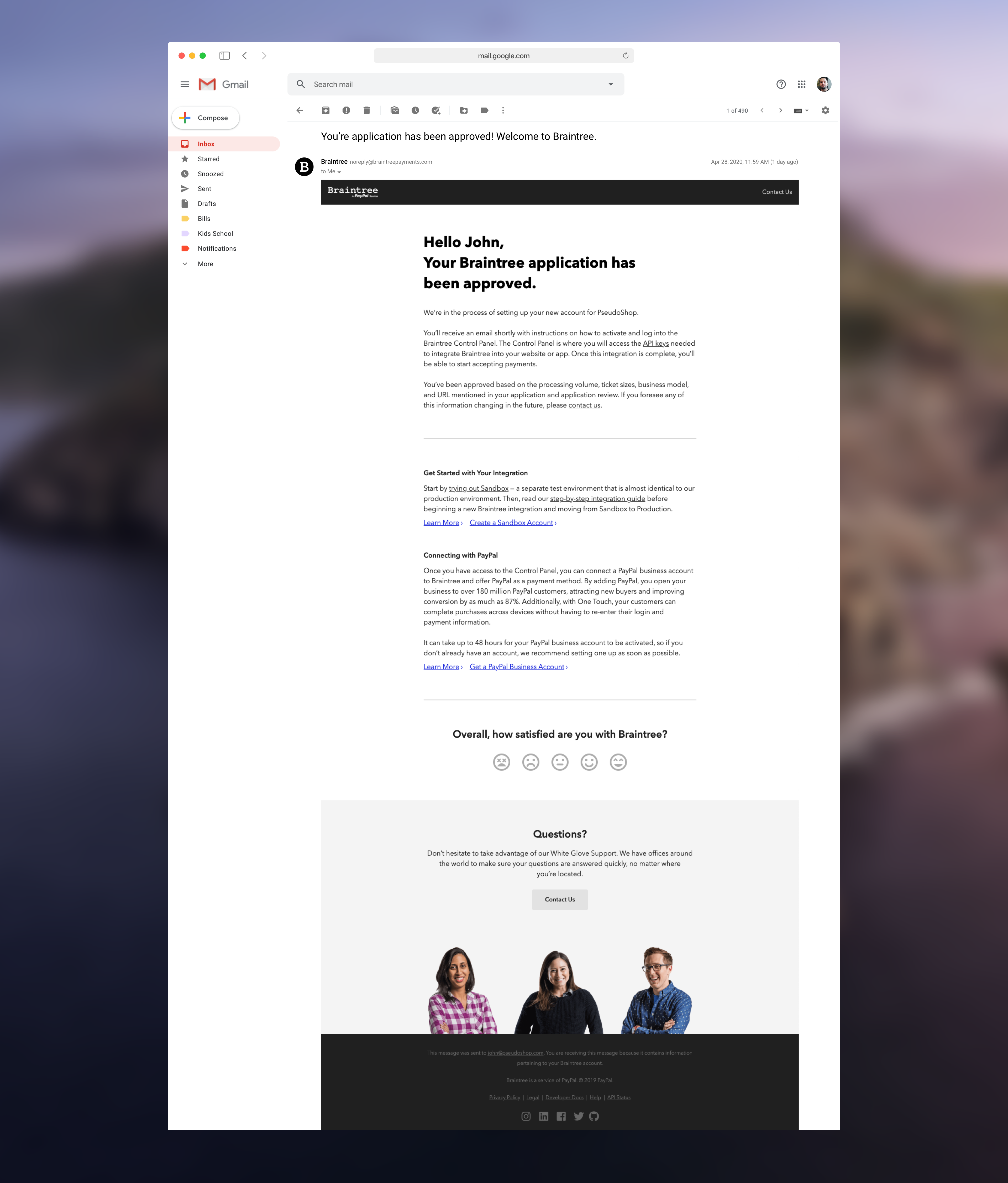Apply a label to this email

(484, 111)
